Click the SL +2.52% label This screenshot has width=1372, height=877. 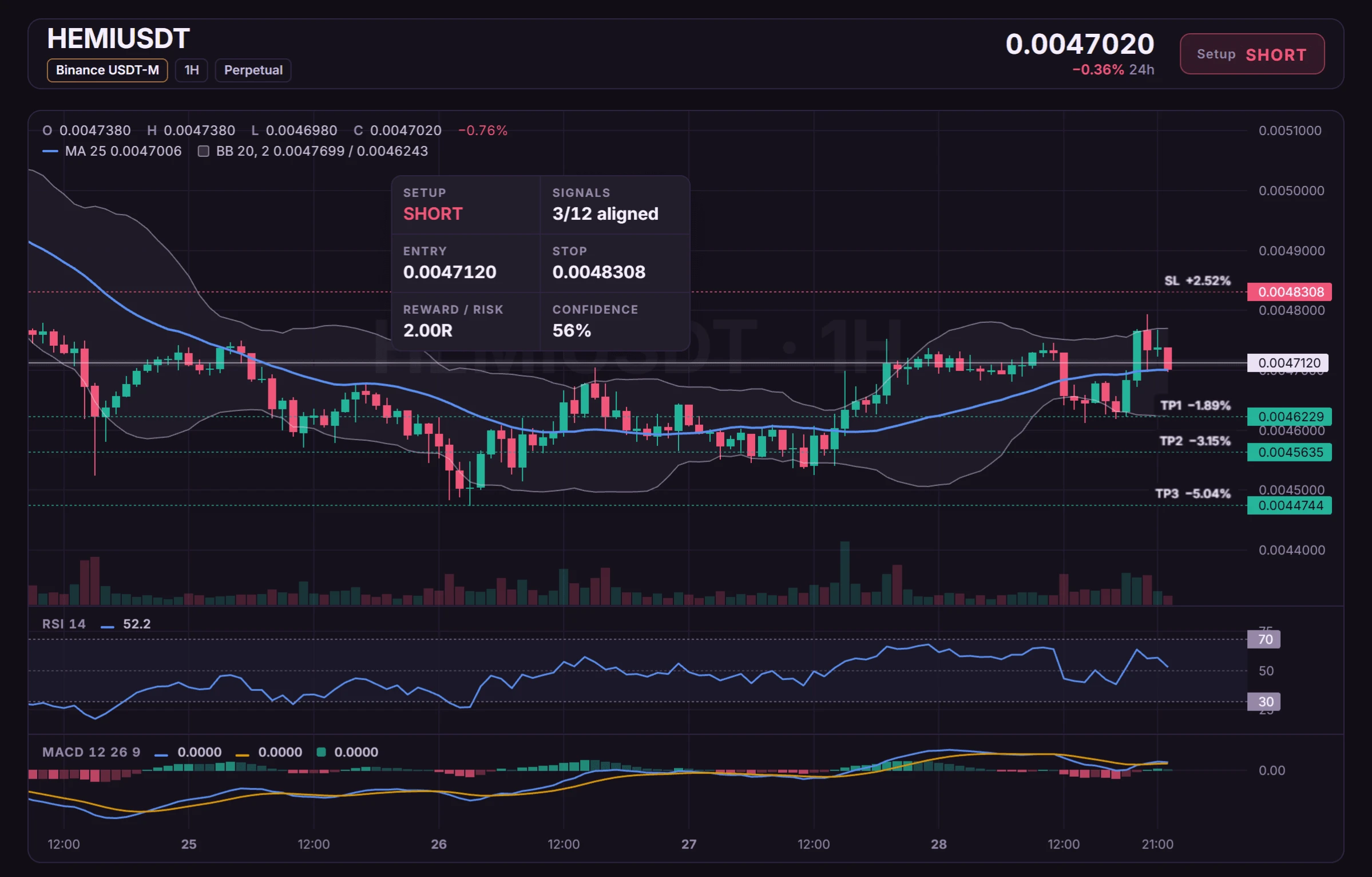(1197, 281)
